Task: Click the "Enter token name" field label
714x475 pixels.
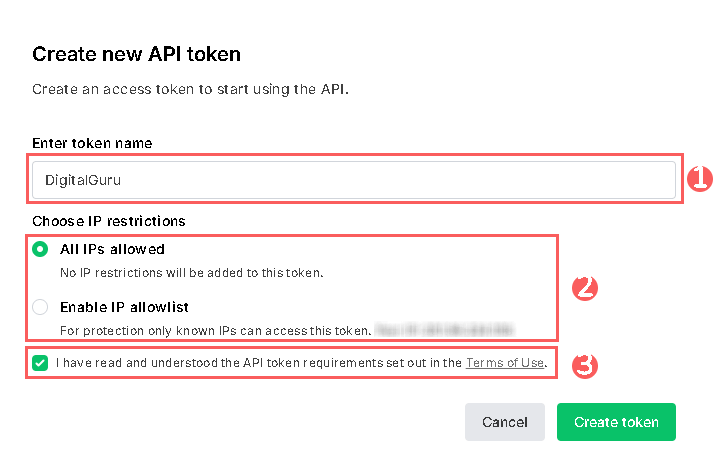Action: [92, 143]
